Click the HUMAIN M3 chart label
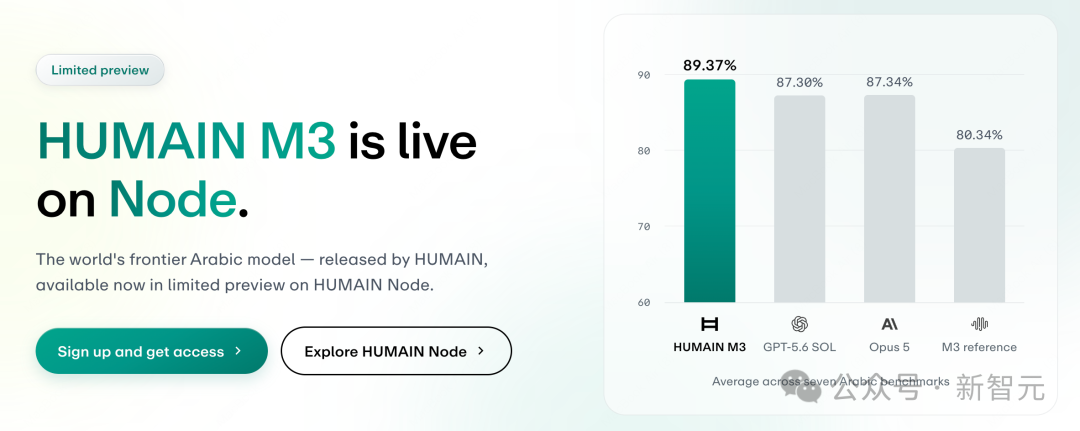This screenshot has height=431, width=1080. pyautogui.click(x=709, y=347)
